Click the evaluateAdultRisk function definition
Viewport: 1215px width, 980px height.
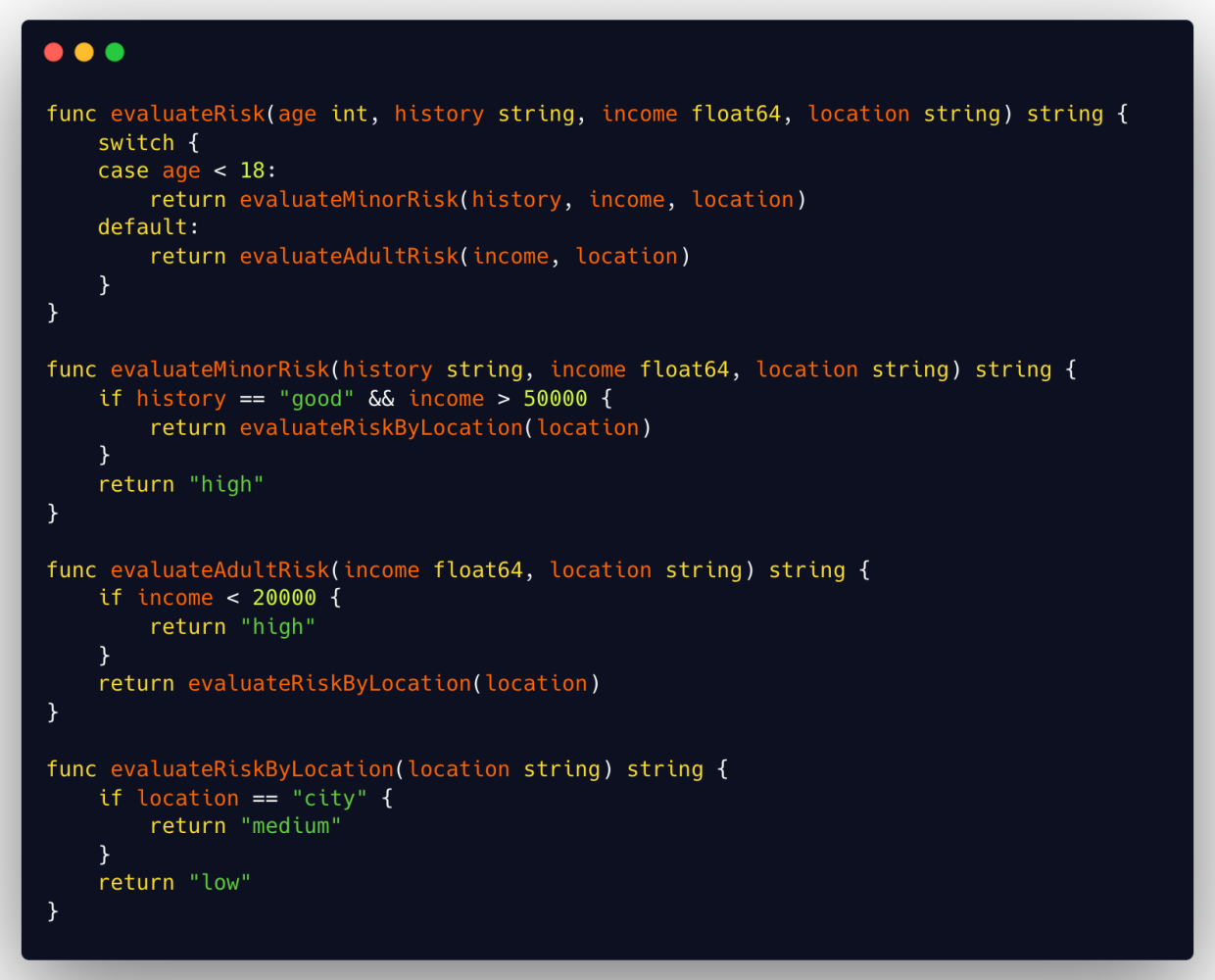pos(220,569)
